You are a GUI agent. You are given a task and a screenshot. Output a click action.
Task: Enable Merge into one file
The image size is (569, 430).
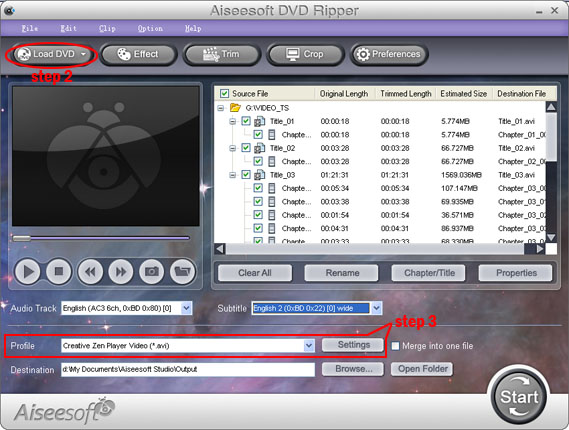[395, 346]
